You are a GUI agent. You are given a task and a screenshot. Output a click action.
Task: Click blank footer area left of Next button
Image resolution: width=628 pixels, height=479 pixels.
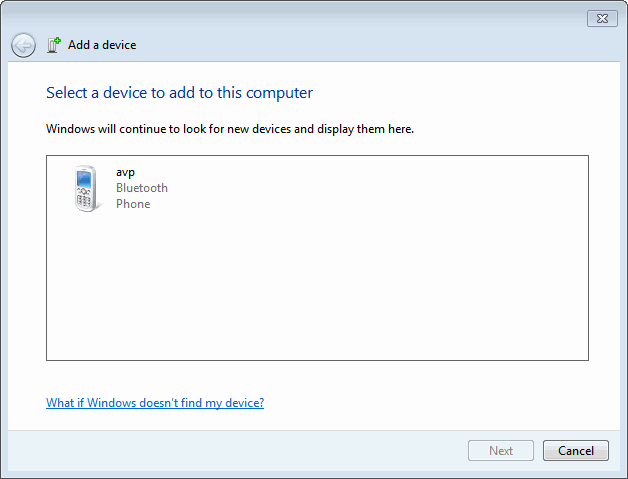(250, 451)
